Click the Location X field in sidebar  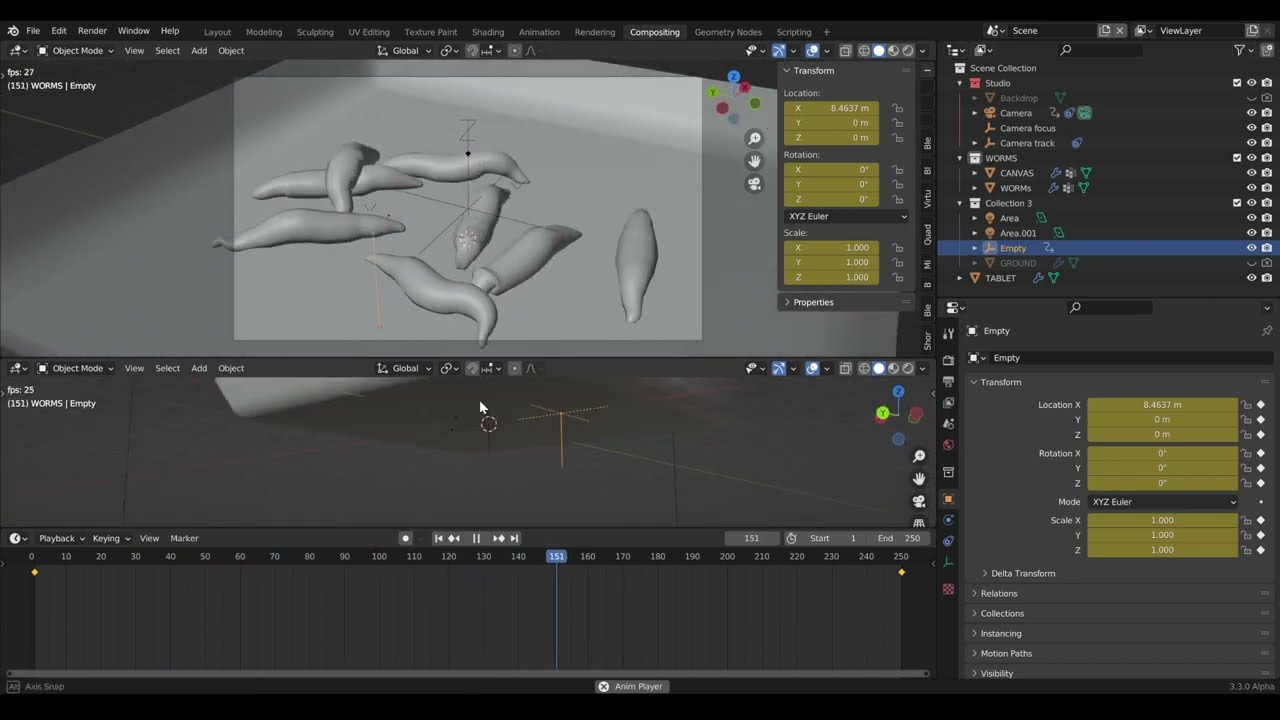pos(831,108)
